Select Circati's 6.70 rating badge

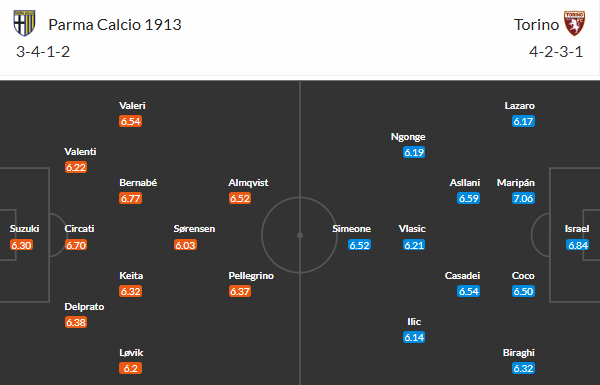[76, 245]
